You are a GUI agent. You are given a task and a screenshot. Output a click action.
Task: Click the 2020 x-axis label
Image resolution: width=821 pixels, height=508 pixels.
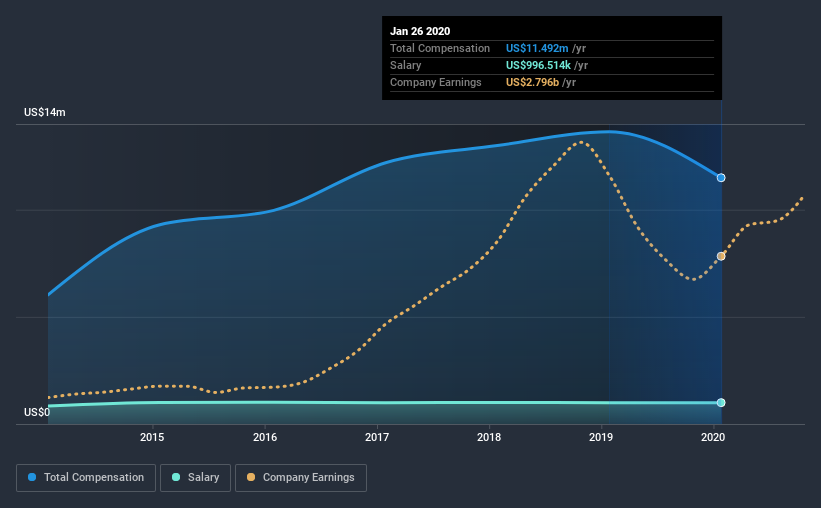coord(713,437)
